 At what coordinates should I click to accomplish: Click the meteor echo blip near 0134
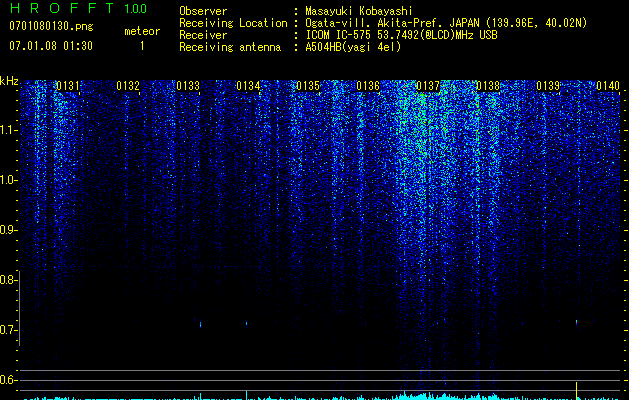[x=246, y=324]
